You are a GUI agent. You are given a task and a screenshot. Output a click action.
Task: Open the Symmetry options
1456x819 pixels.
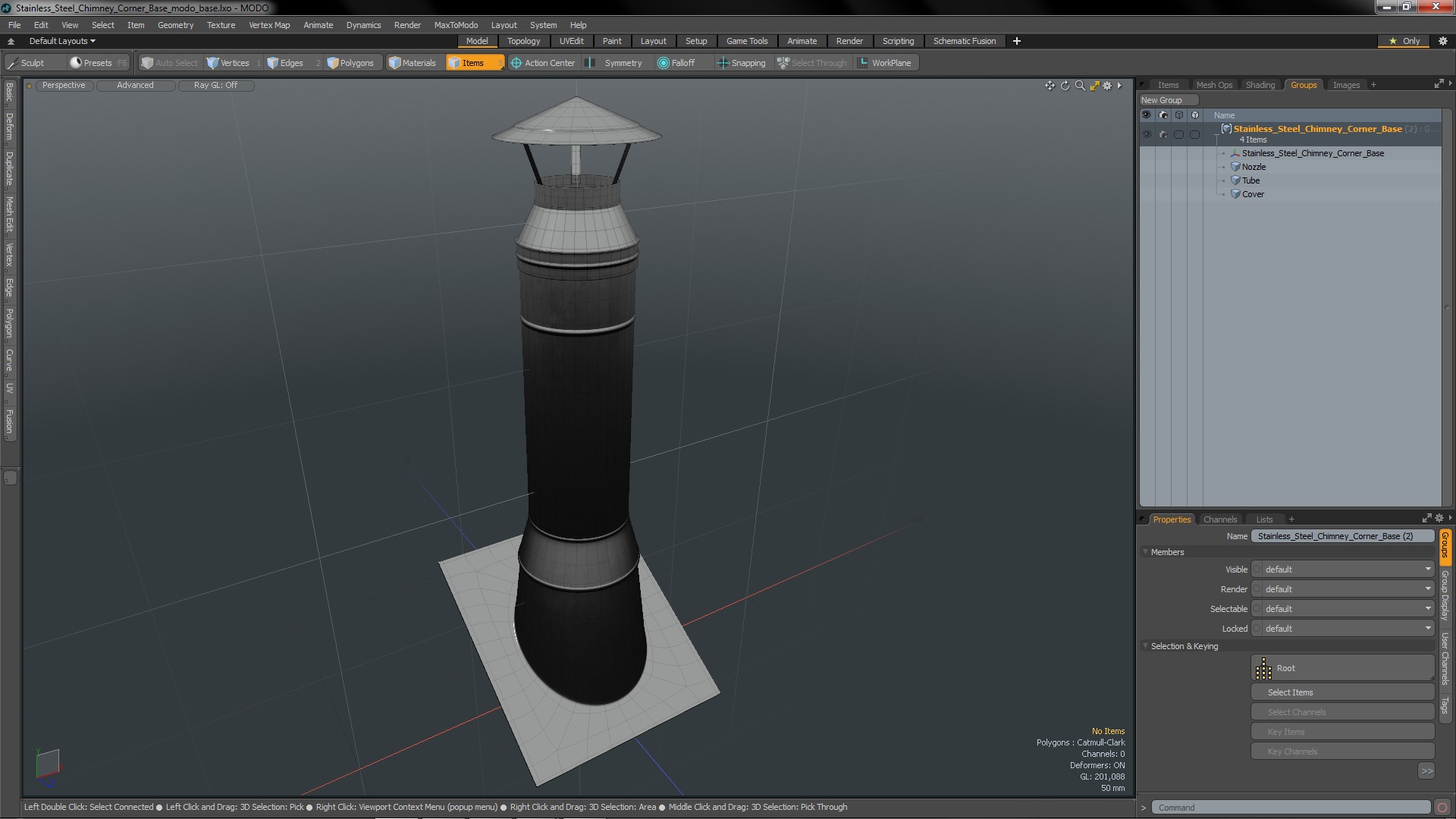click(617, 63)
